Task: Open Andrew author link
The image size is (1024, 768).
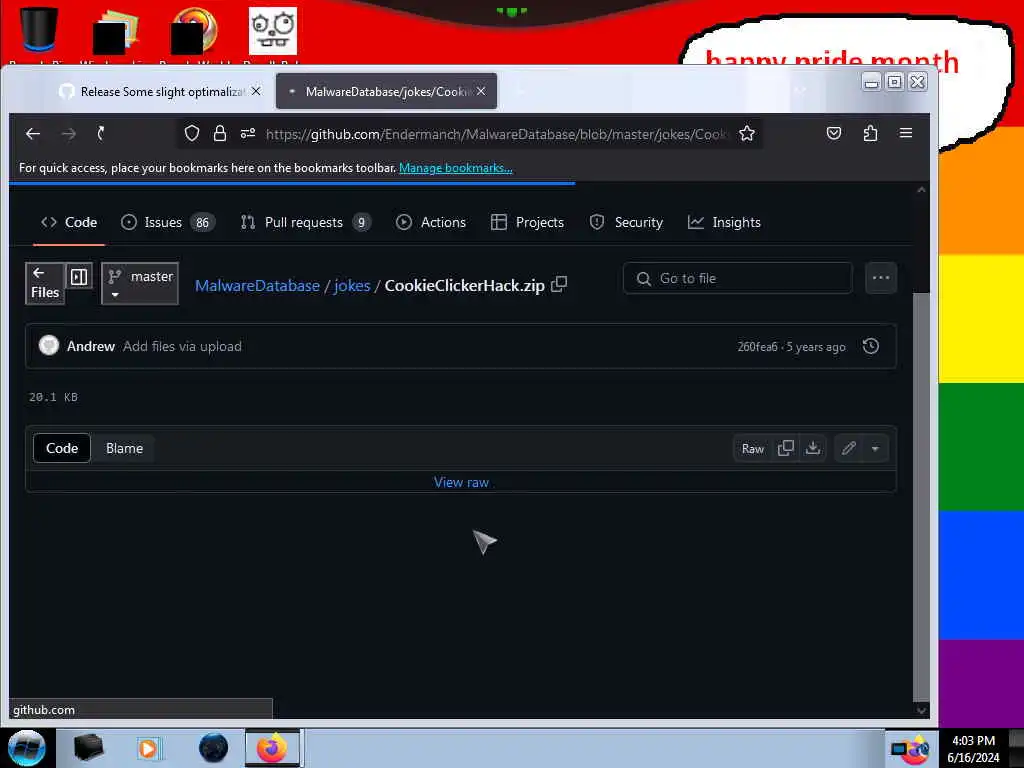Action: tap(91, 346)
